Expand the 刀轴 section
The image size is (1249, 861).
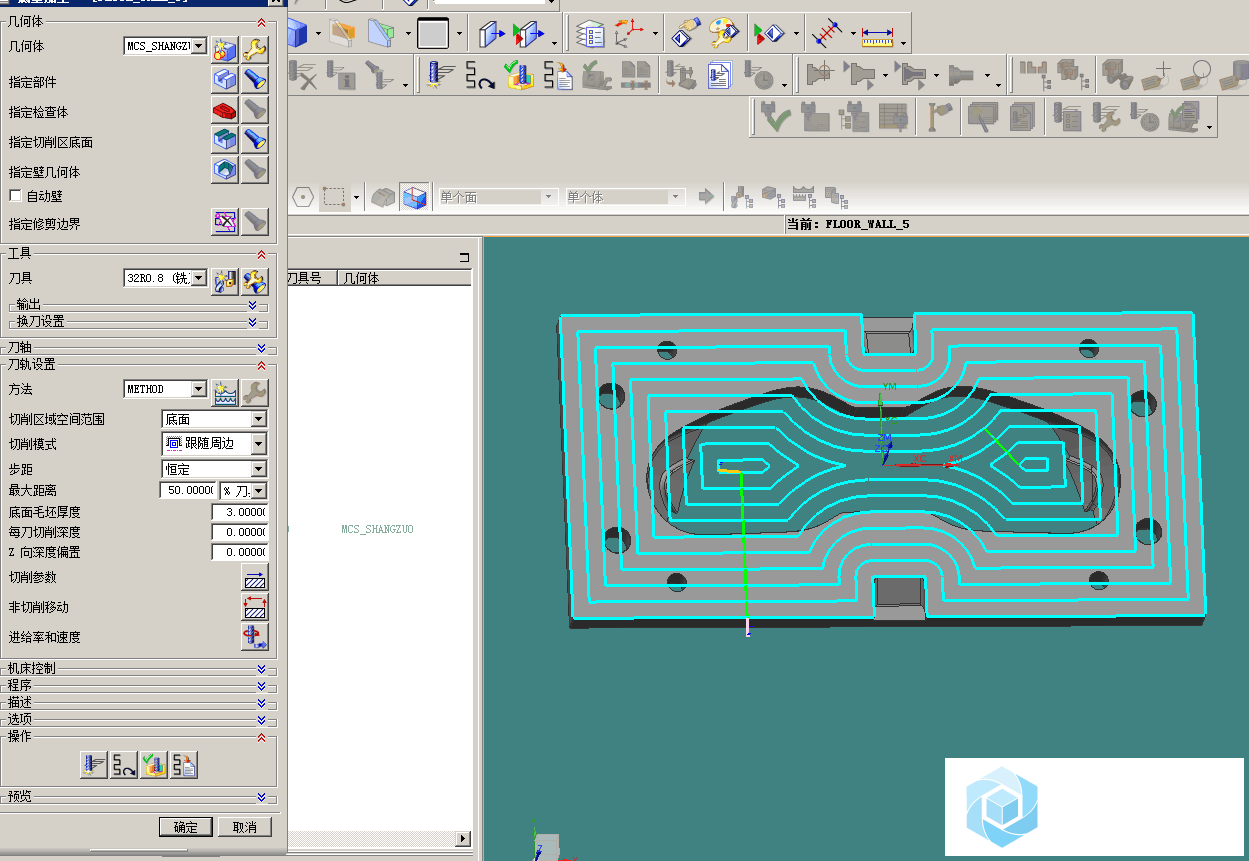click(x=261, y=347)
